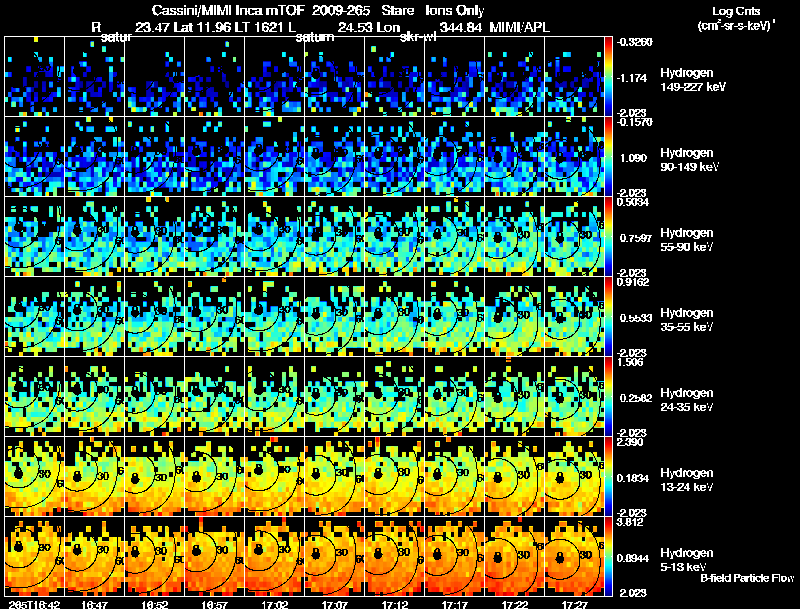The height and width of the screenshot is (609, 800).
Task: Select the 'Hydrogen 90-149 keV' row label
Action: [x=690, y=160]
